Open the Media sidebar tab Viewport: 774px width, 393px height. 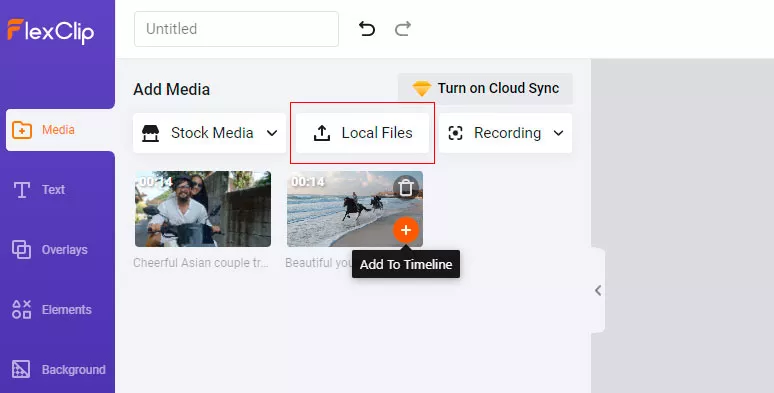point(60,130)
